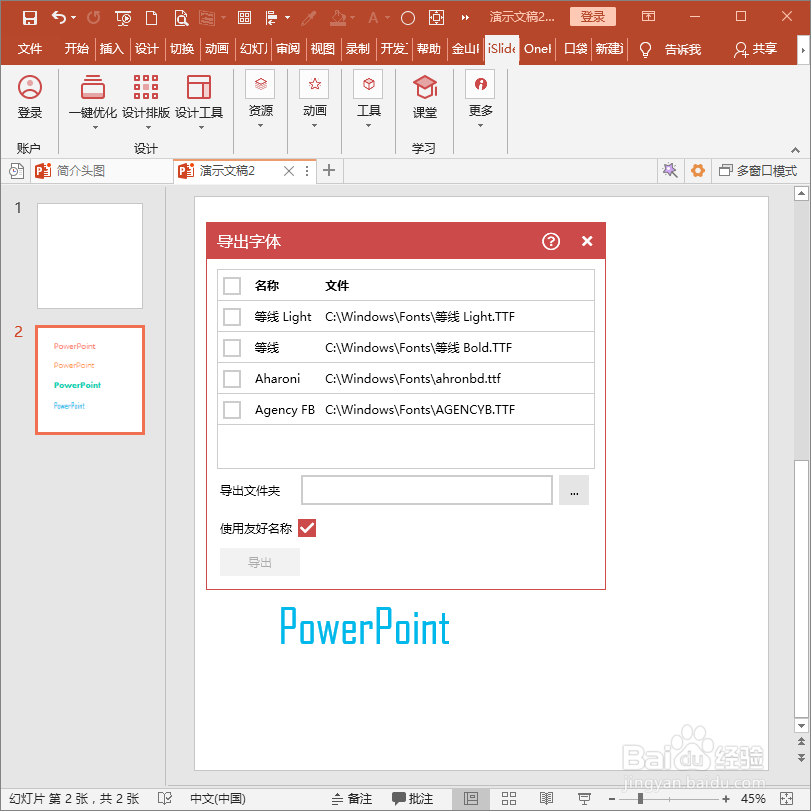Image resolution: width=811 pixels, height=811 pixels.
Task: Open ribbon display options icon
Action: (648, 17)
